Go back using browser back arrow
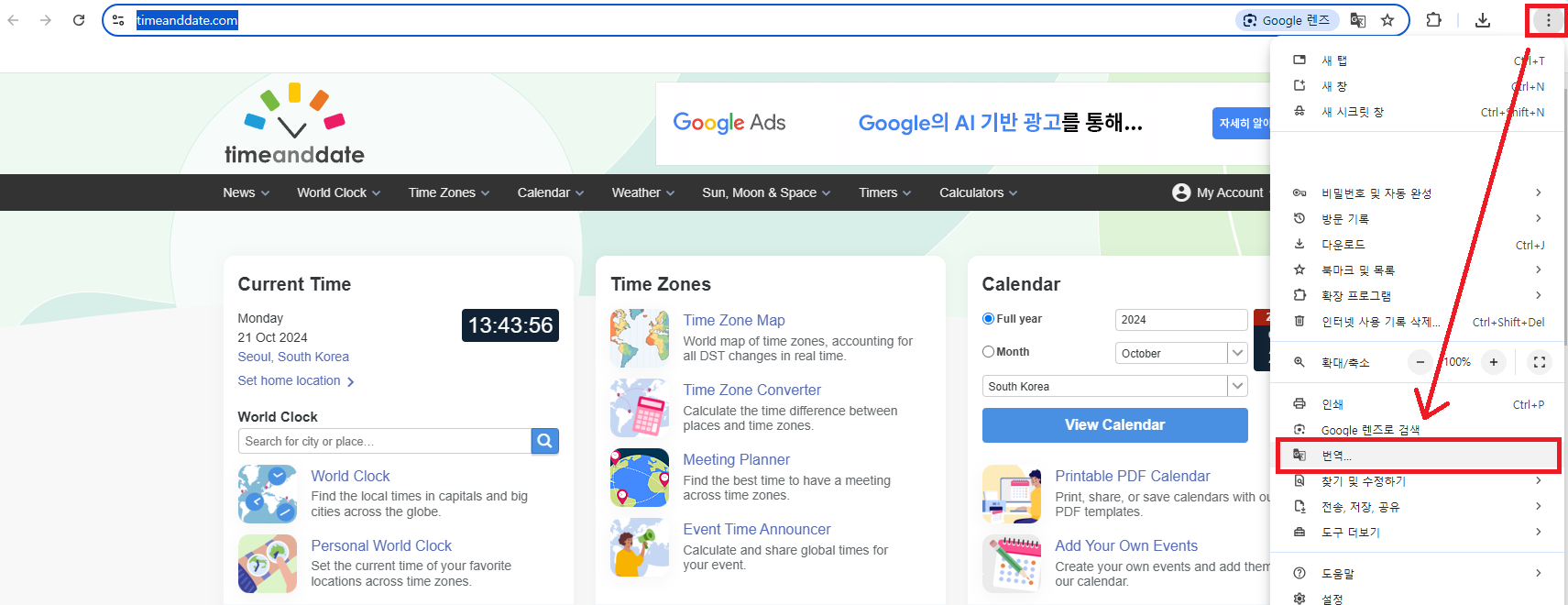The width and height of the screenshot is (1568, 605). click(13, 20)
